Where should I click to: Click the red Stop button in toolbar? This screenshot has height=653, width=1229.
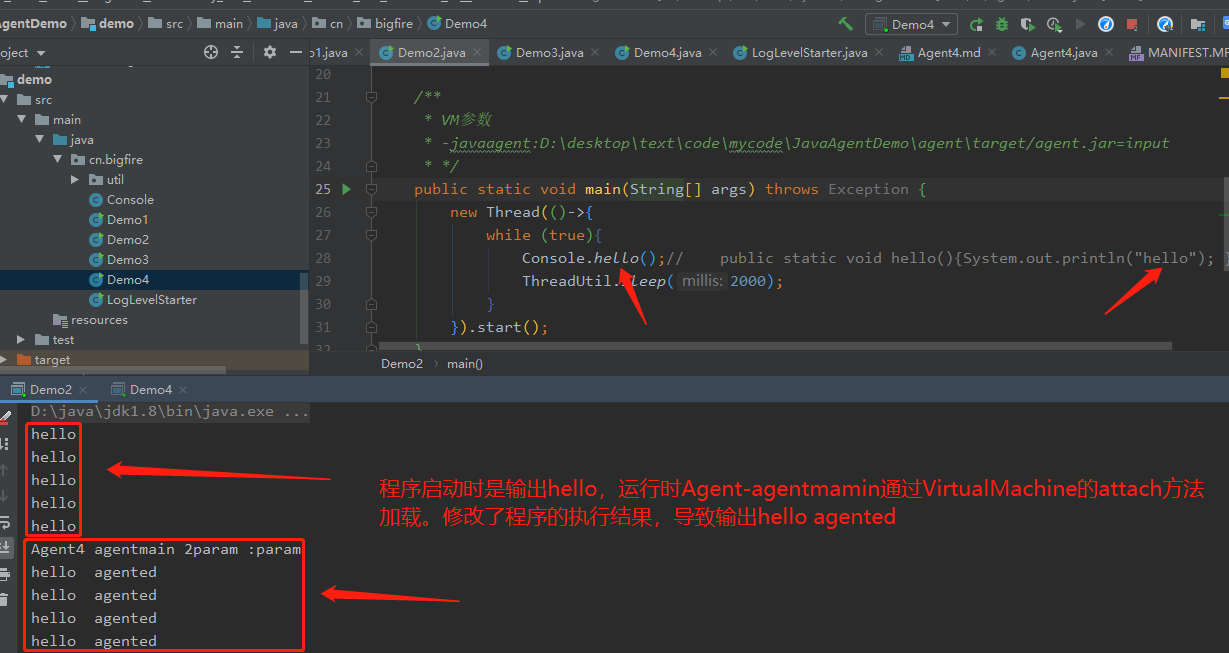[1132, 24]
